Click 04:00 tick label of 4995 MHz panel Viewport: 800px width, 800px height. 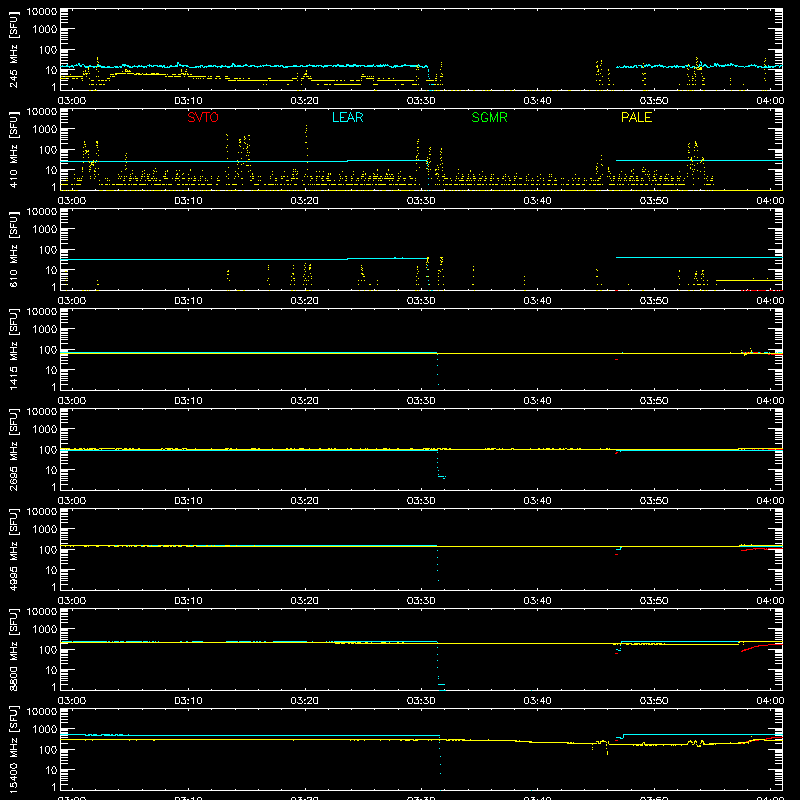[x=770, y=601]
